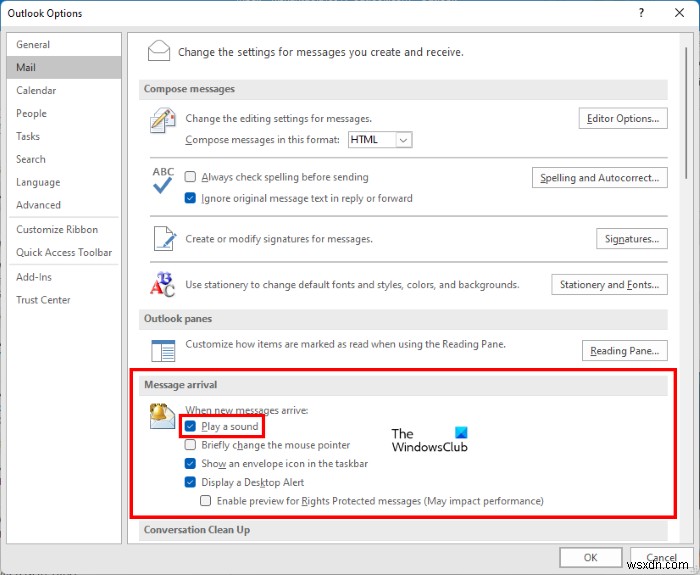Toggle Display a Desktop Alert checkbox

(190, 482)
